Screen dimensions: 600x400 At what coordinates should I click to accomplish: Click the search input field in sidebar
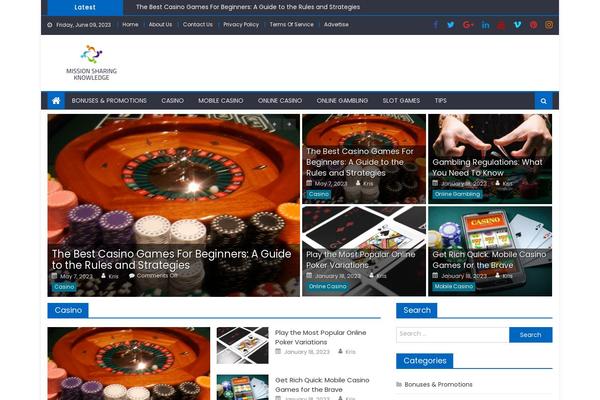click(x=453, y=335)
